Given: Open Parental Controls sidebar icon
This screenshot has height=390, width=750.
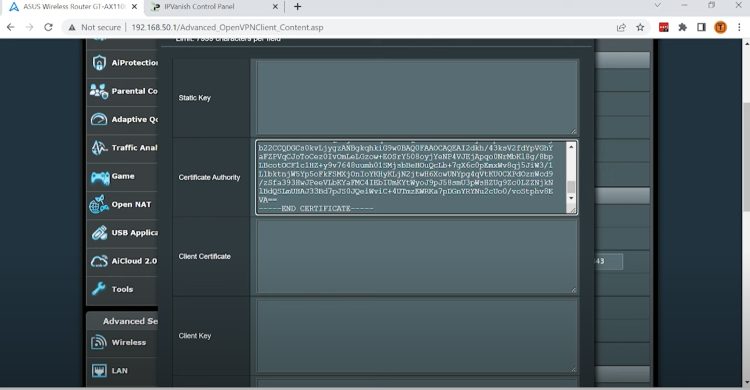Looking at the screenshot, I should coord(99,91).
